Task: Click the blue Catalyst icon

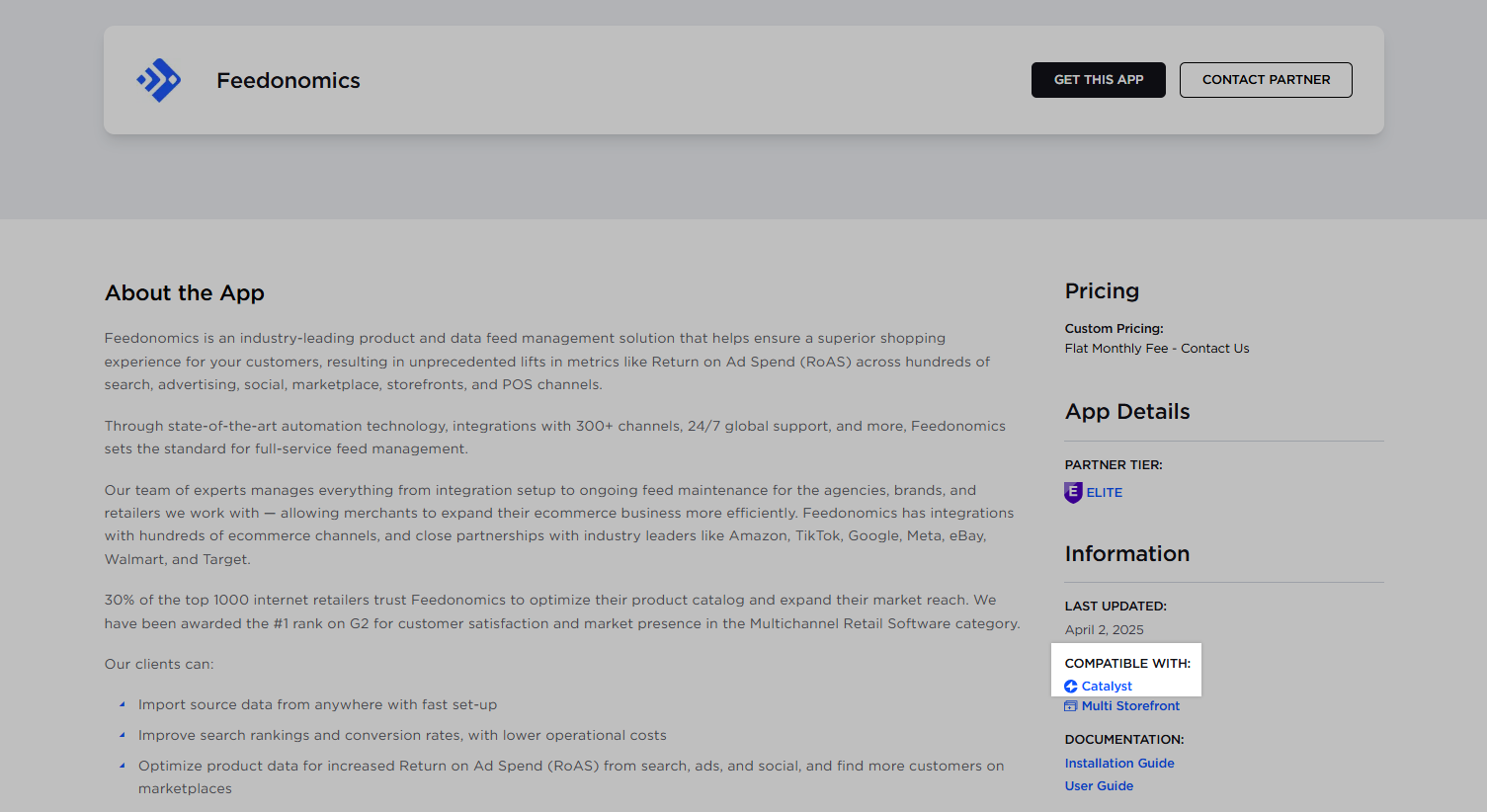Action: (x=1071, y=687)
